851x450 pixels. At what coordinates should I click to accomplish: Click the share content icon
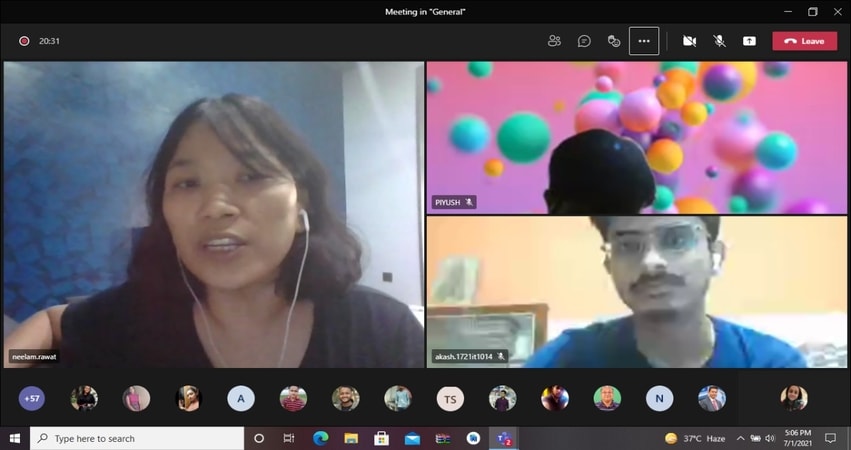pyautogui.click(x=749, y=41)
